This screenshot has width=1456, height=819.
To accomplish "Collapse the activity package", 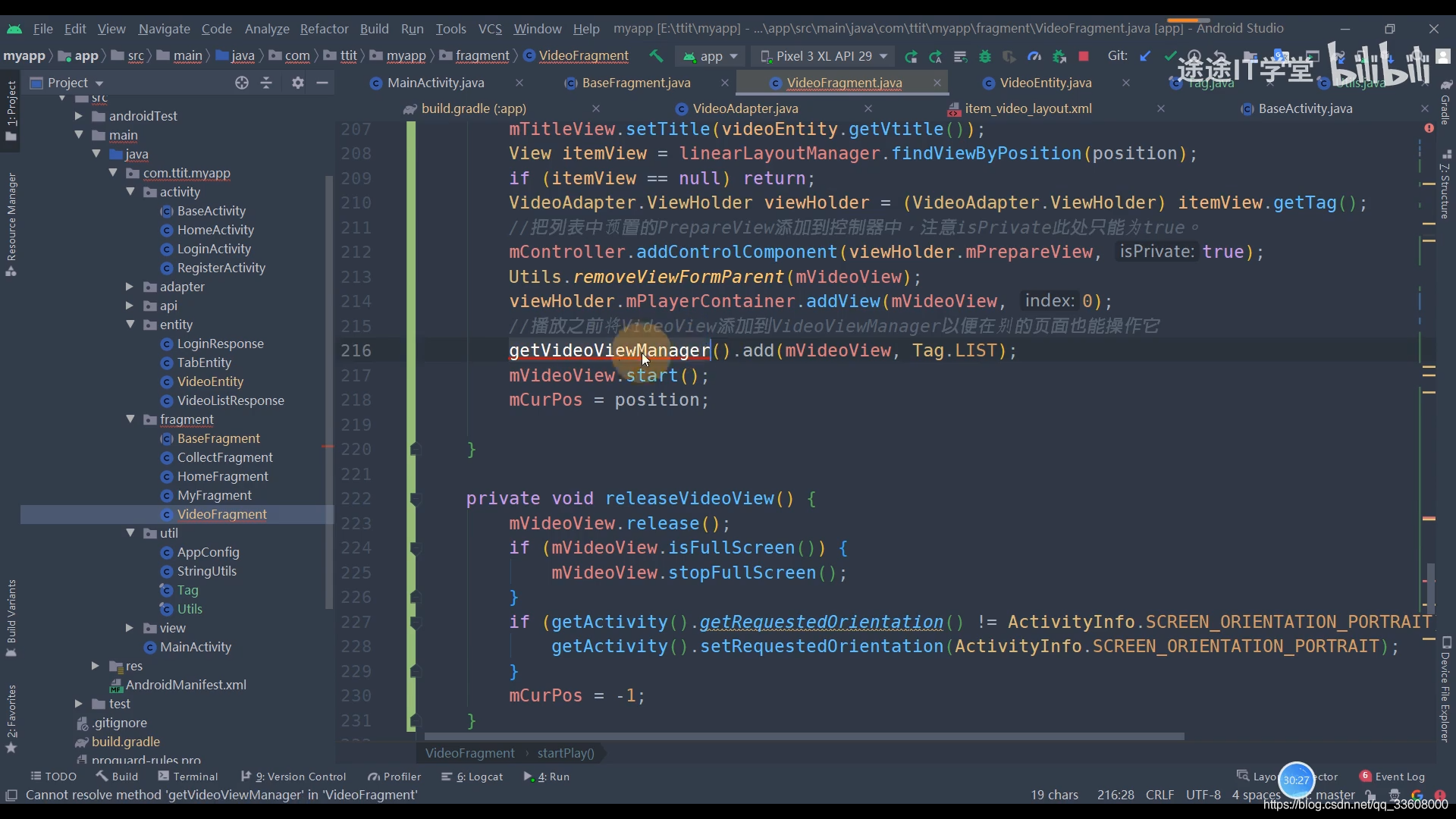I will [130, 192].
